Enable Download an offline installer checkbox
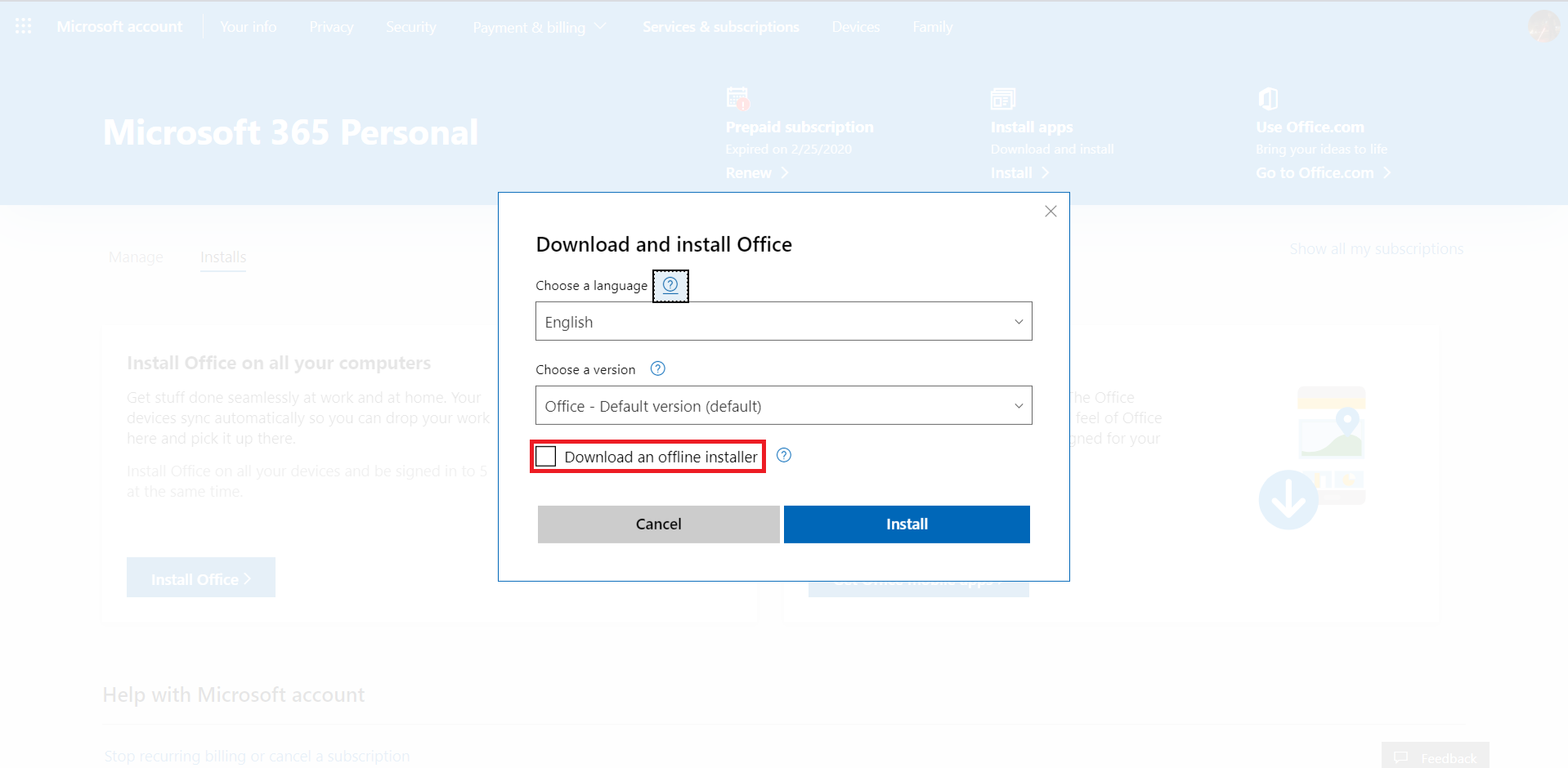The height and width of the screenshot is (768, 1568). [x=546, y=457]
